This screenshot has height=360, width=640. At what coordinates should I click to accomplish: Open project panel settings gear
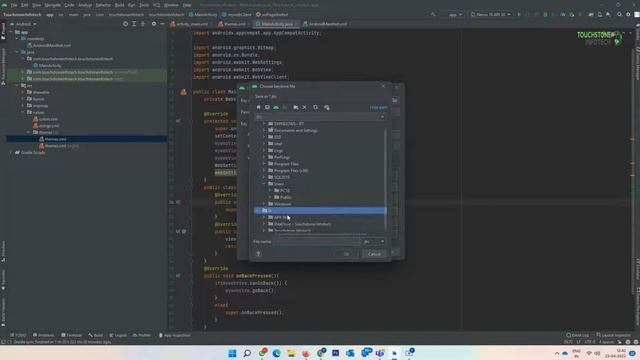[154, 24]
